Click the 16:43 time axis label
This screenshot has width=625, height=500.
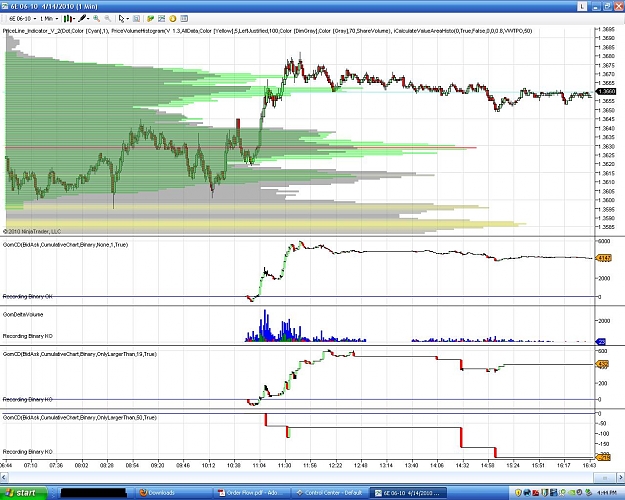pos(589,465)
